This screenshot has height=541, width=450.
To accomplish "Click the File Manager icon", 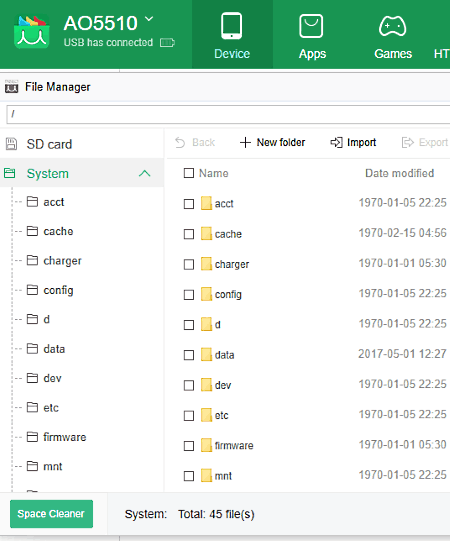I will coord(11,87).
